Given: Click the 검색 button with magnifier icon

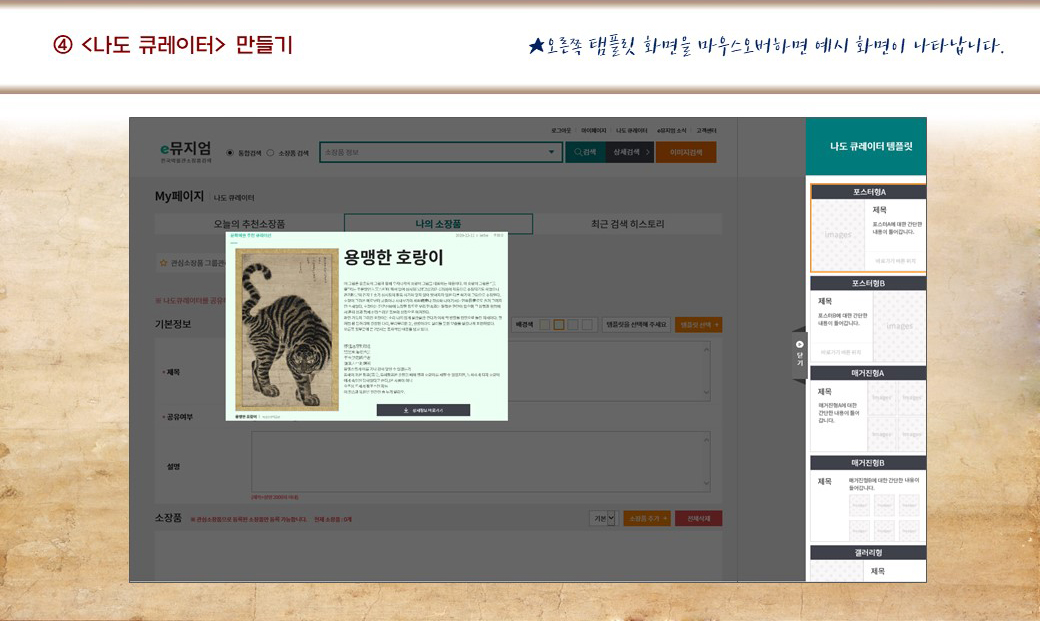Looking at the screenshot, I should click(585, 152).
